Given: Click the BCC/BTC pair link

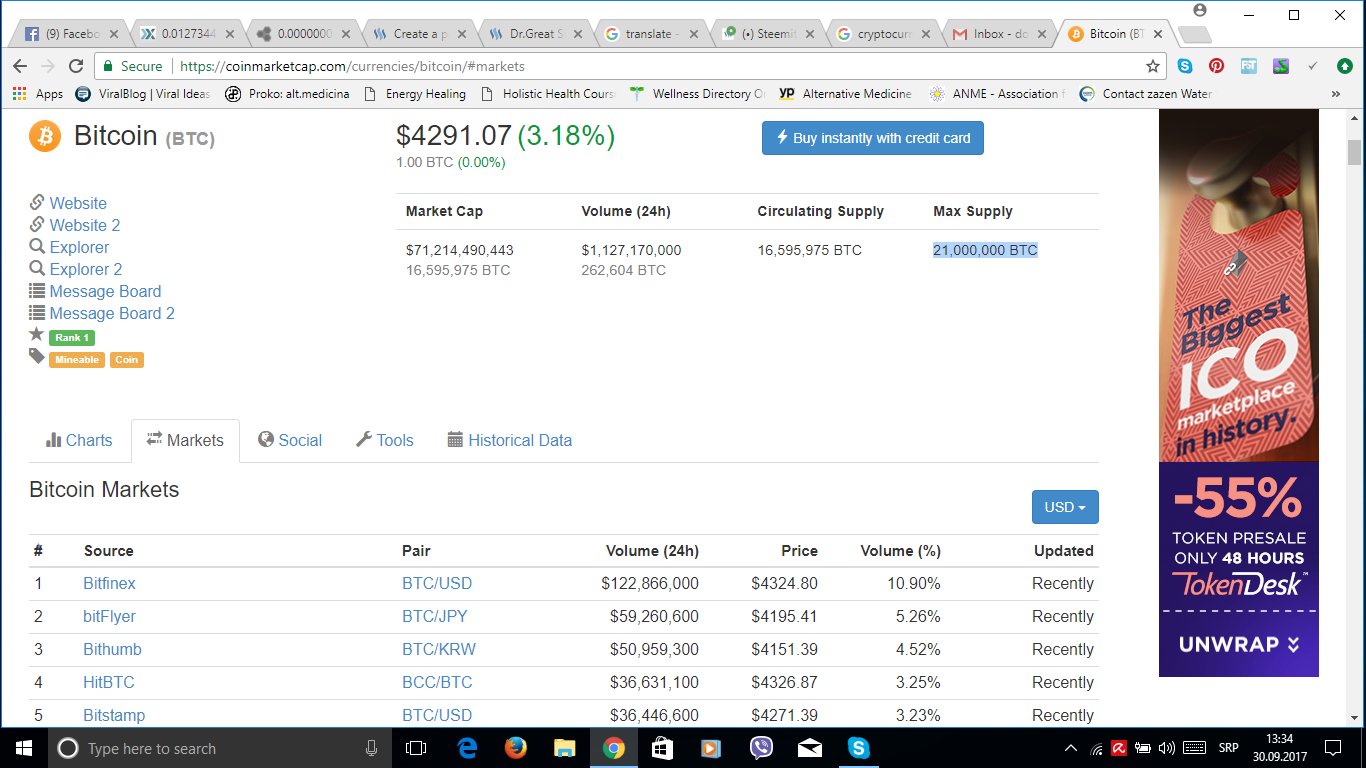Looking at the screenshot, I should [437, 682].
